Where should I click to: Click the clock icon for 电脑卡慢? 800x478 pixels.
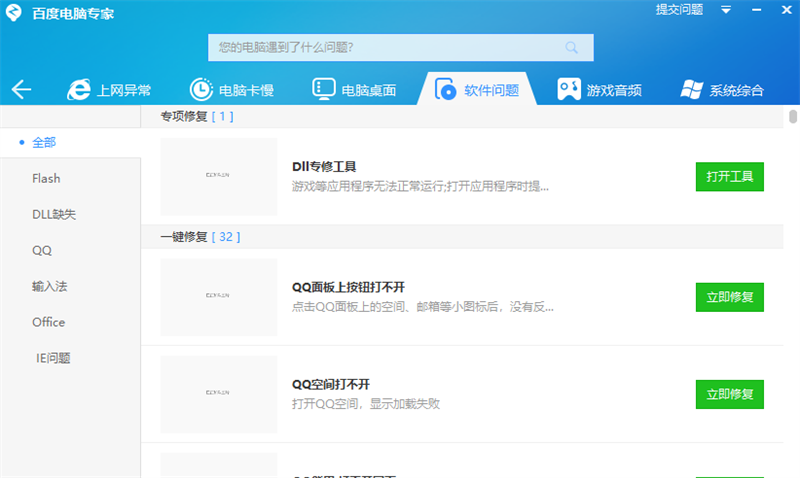click(201, 89)
